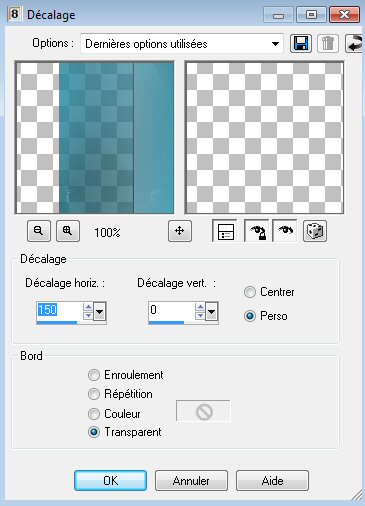Zoom in the preview with the plus magnifier
The height and width of the screenshot is (506, 365).
click(x=68, y=231)
